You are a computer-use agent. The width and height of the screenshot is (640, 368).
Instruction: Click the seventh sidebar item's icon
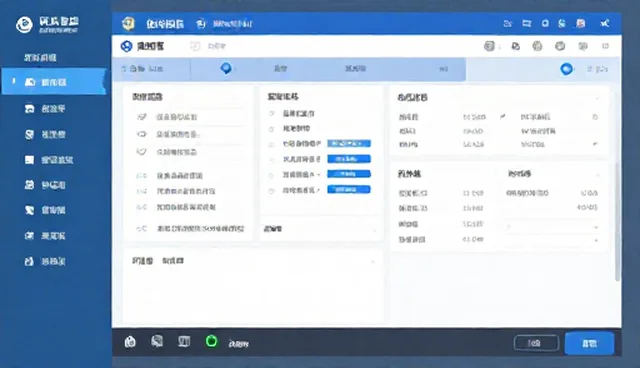(29, 235)
